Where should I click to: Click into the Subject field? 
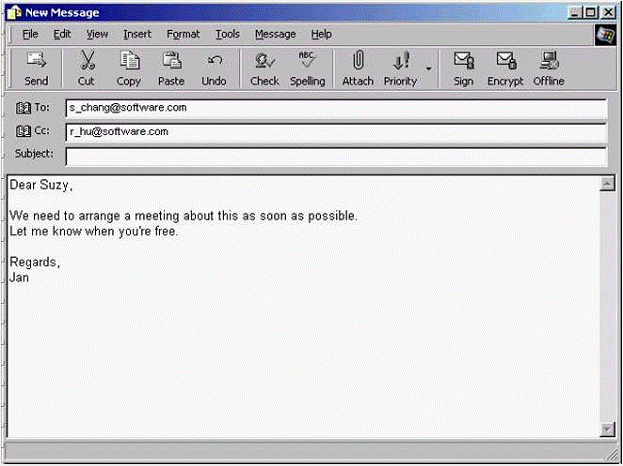335,156
